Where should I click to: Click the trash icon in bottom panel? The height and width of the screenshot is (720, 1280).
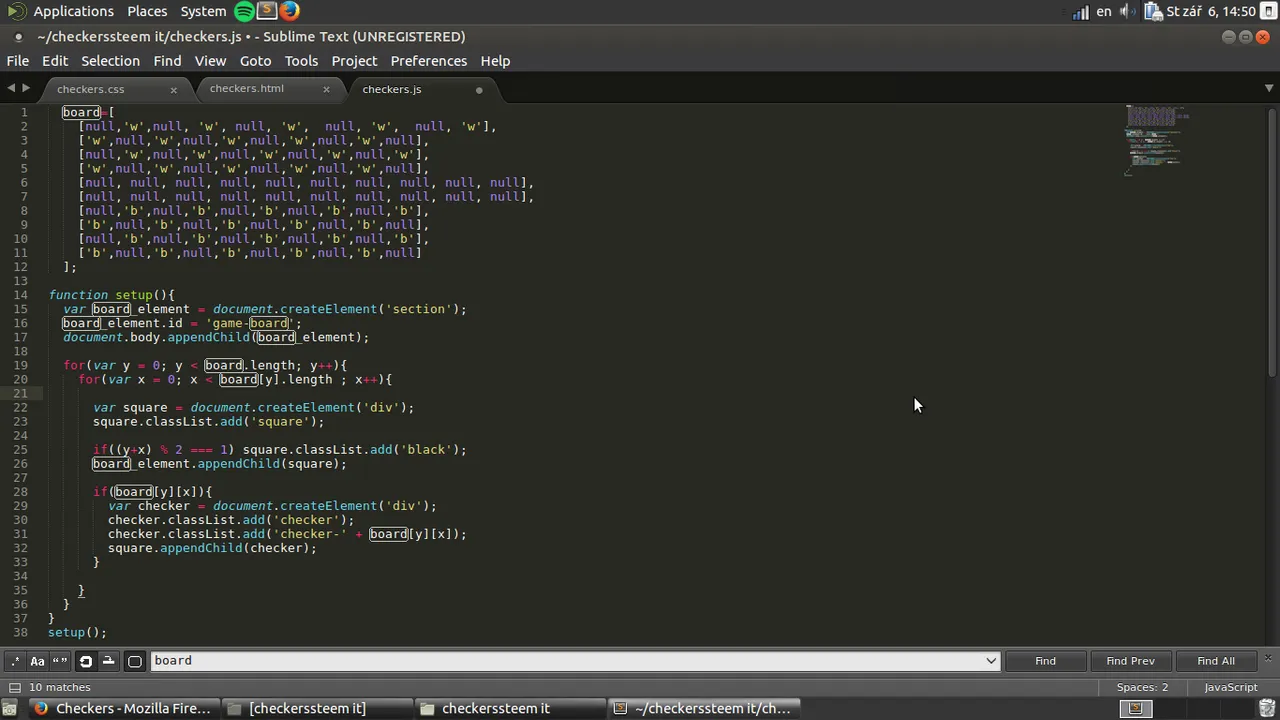pyautogui.click(x=1268, y=709)
